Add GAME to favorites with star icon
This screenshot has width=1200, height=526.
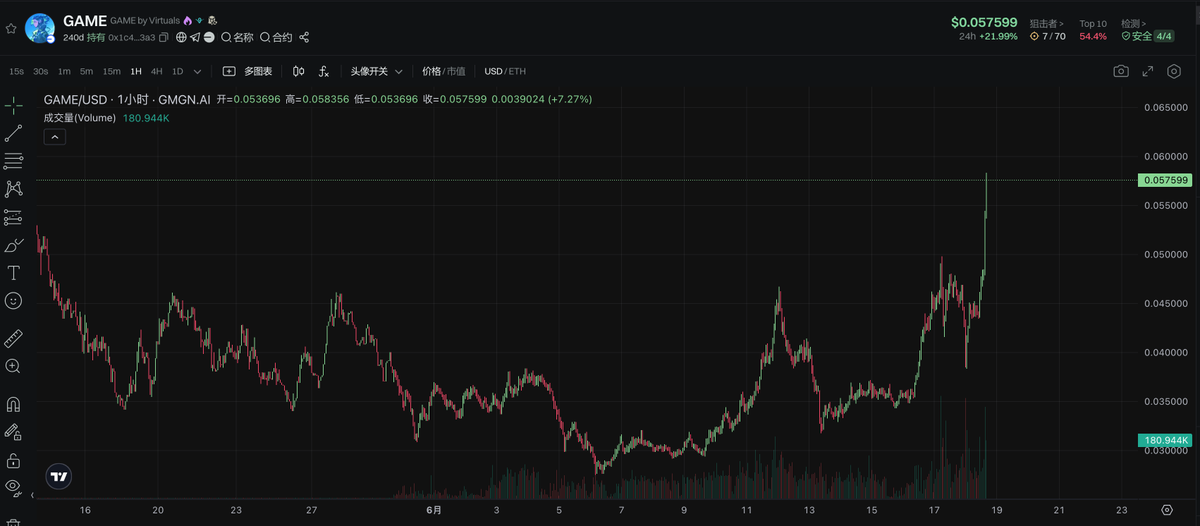click(11, 29)
